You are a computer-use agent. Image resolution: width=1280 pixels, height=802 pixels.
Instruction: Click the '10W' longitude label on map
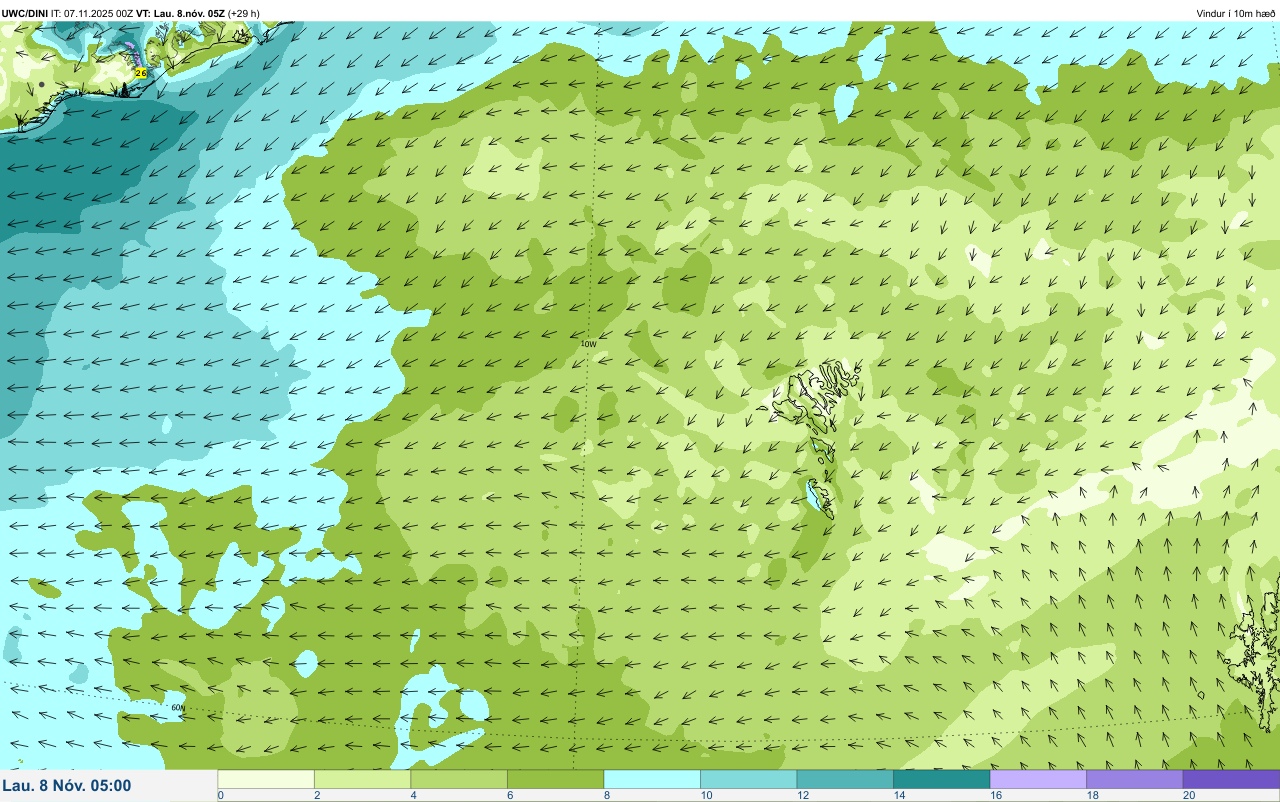pos(588,344)
